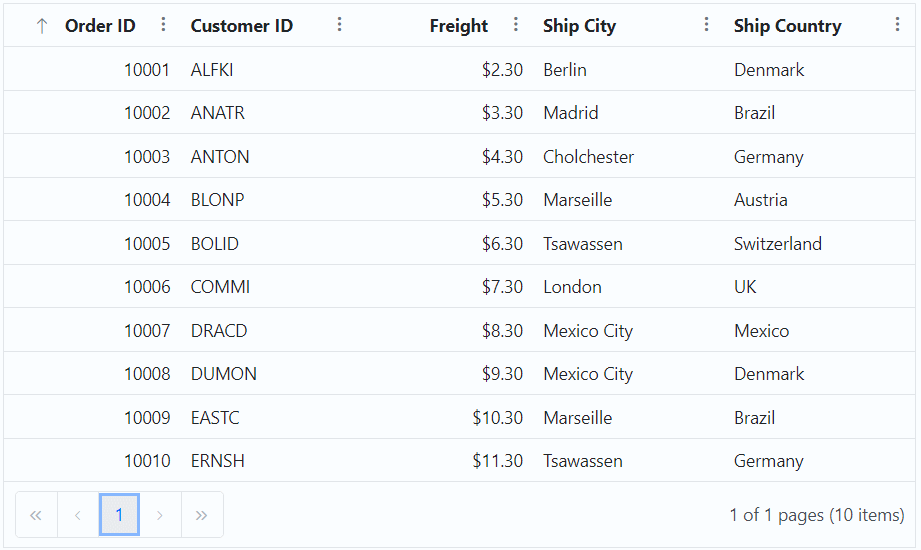The image size is (921, 550).
Task: Open the Ship Country column menu
Action: pos(898,25)
